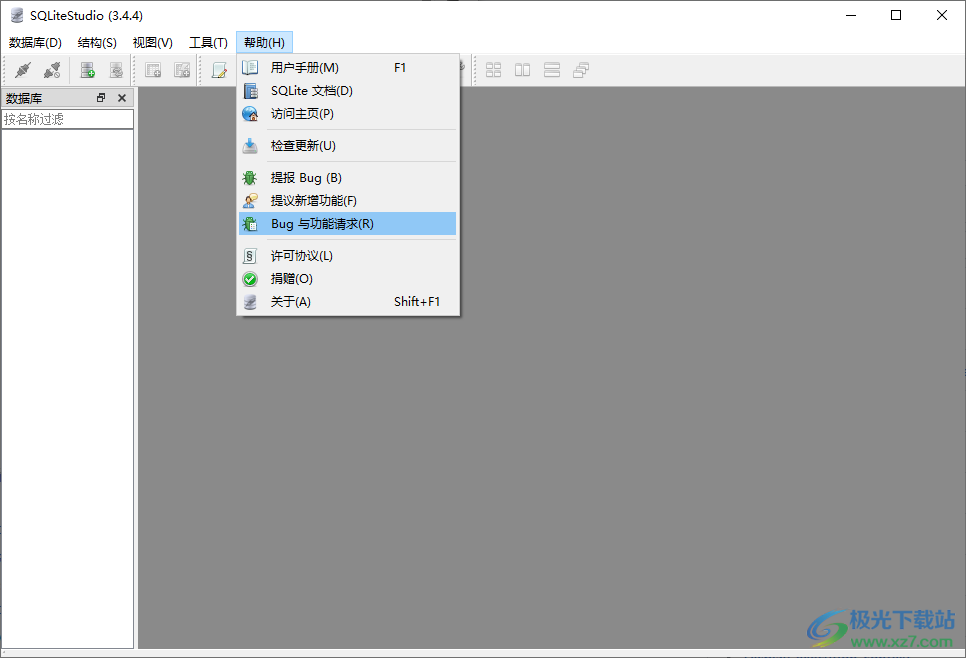Click the tile windows grid icon
This screenshot has width=966, height=658.
(493, 69)
